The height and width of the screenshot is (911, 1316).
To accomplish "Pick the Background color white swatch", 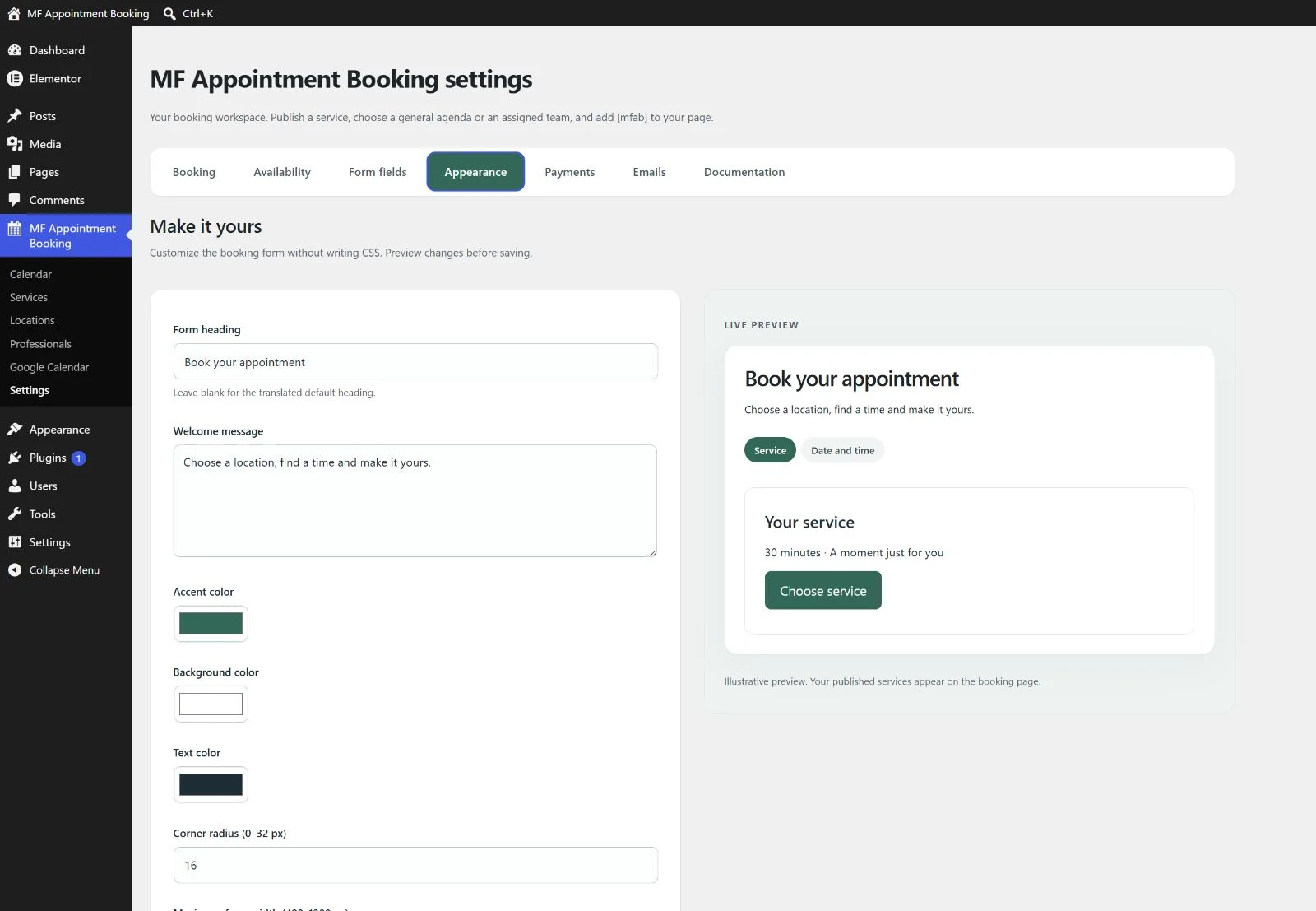I will [211, 704].
